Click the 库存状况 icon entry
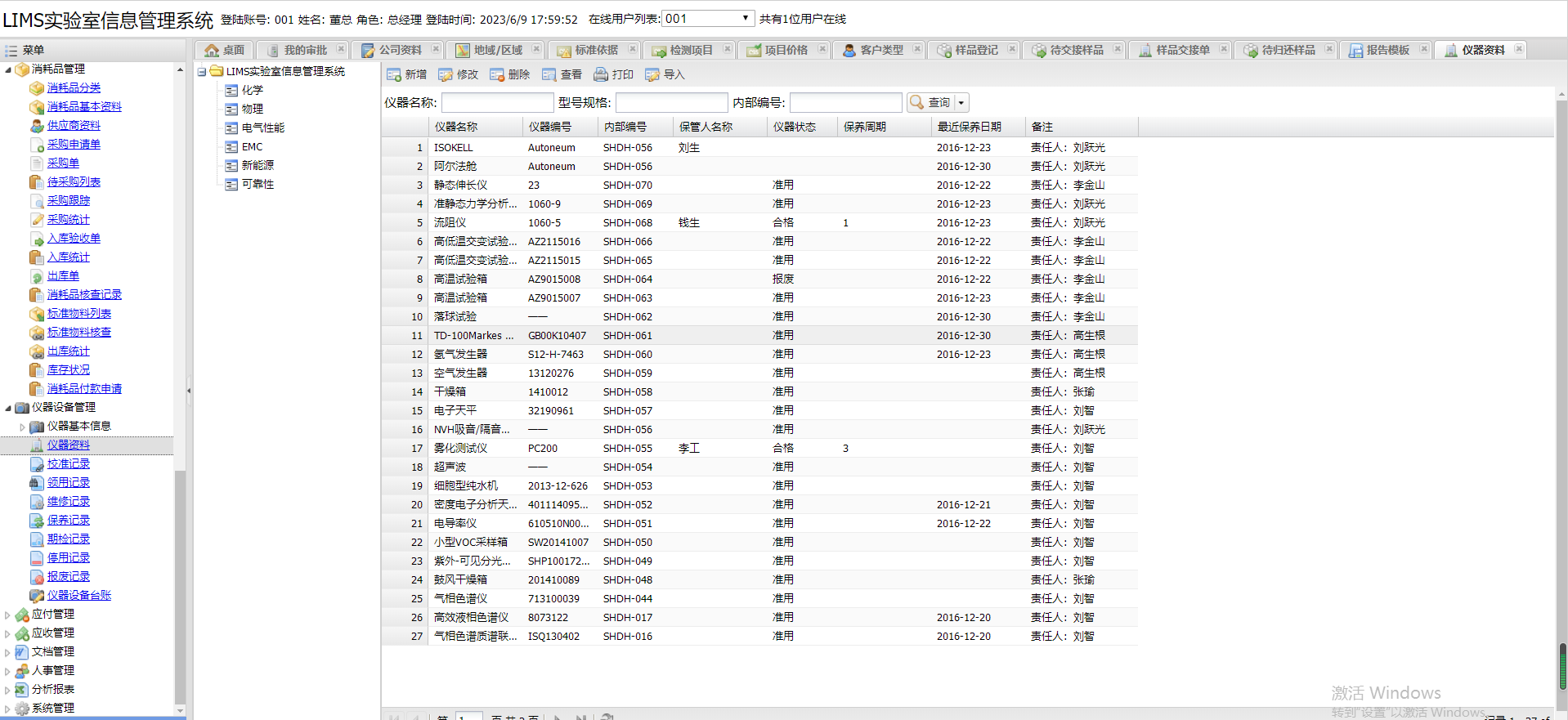 [37, 370]
